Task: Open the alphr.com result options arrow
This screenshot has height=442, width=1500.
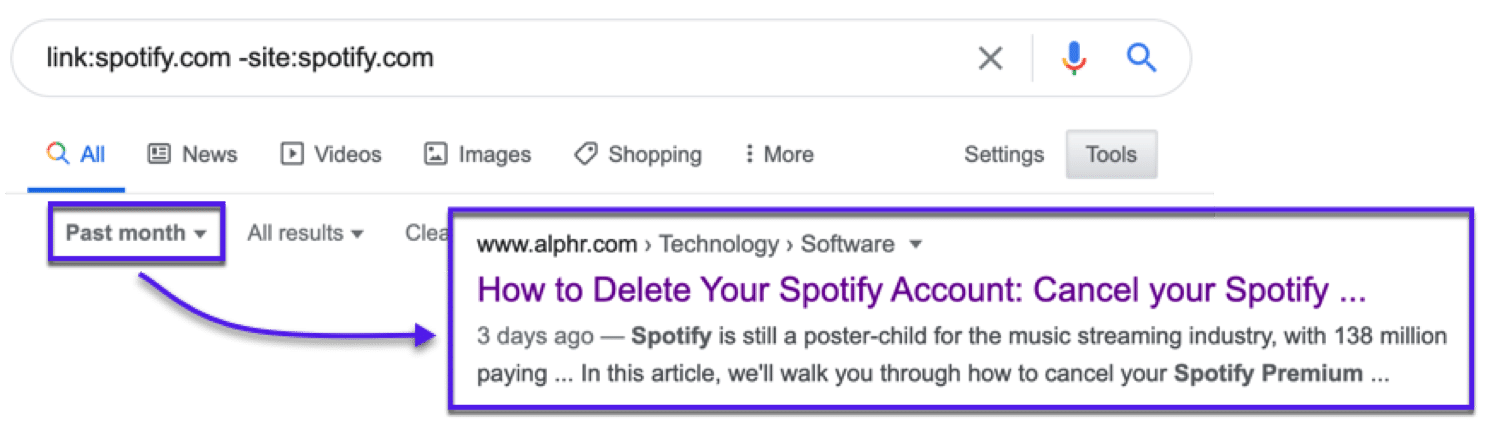Action: (x=915, y=245)
